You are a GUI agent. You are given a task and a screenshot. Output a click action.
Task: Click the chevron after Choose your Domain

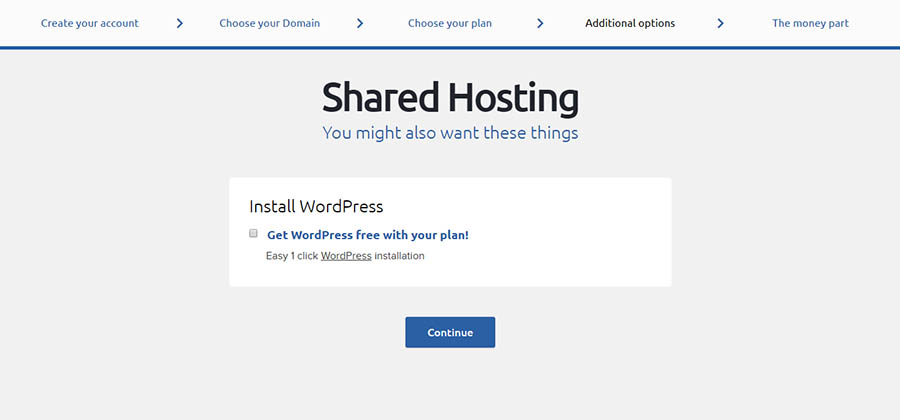coord(360,23)
